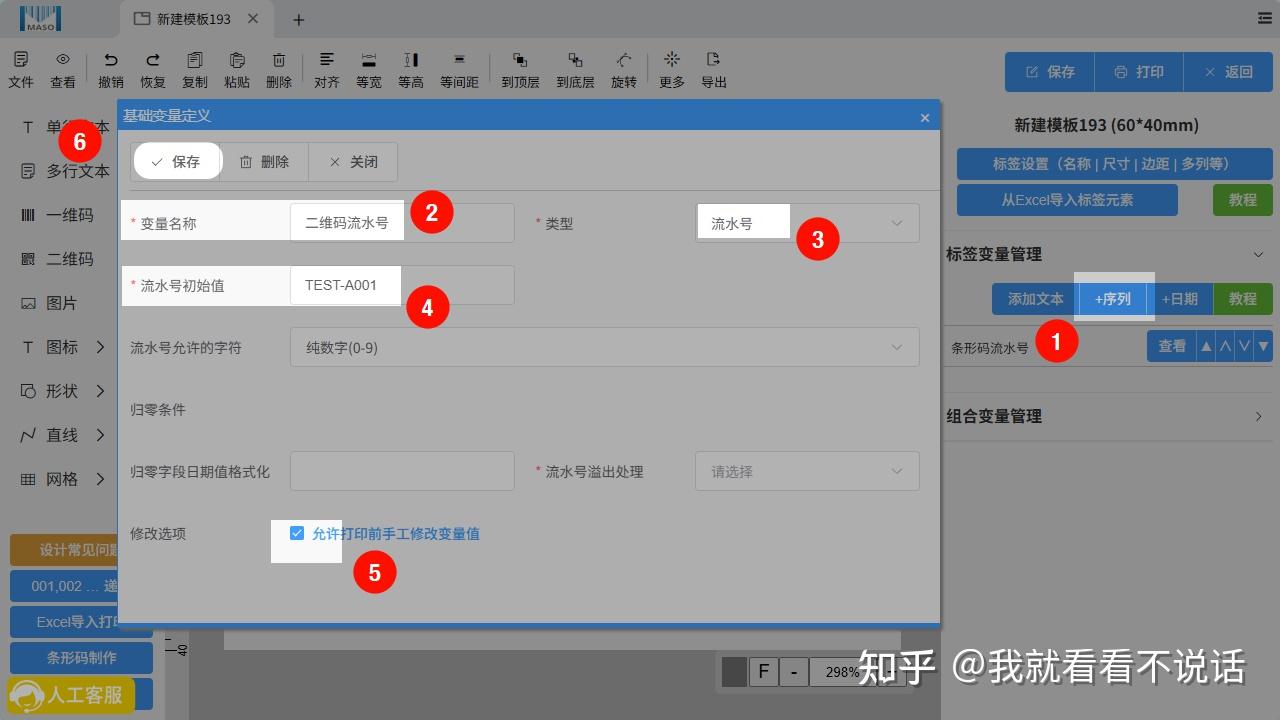Bring element to top with 到顶层
Screen dimensions: 1280x720
click(x=520, y=70)
